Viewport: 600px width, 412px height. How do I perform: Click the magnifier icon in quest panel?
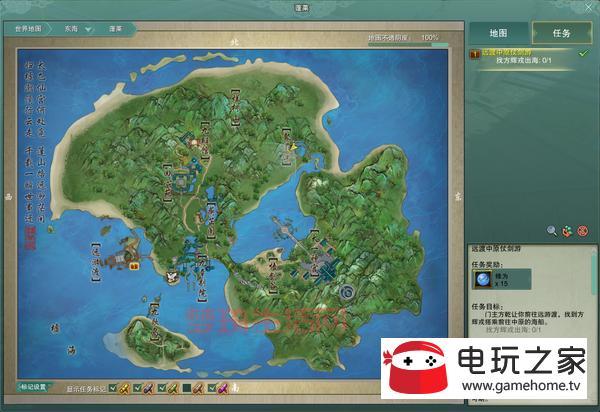click(552, 231)
